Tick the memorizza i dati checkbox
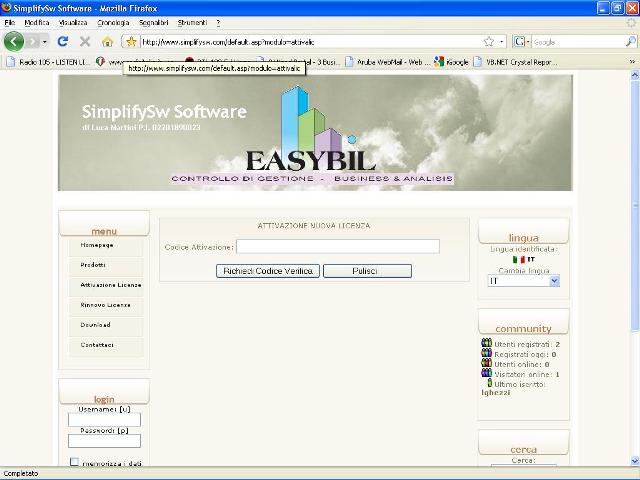Screen dimensions: 640x480 tap(74, 462)
